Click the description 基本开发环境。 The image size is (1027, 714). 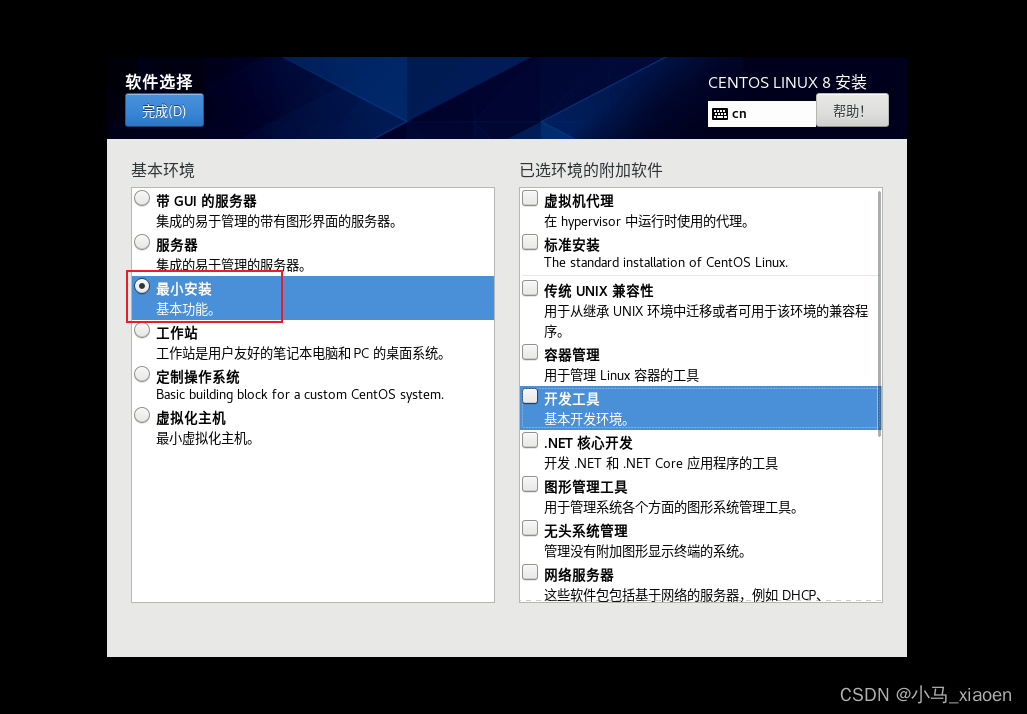587,419
